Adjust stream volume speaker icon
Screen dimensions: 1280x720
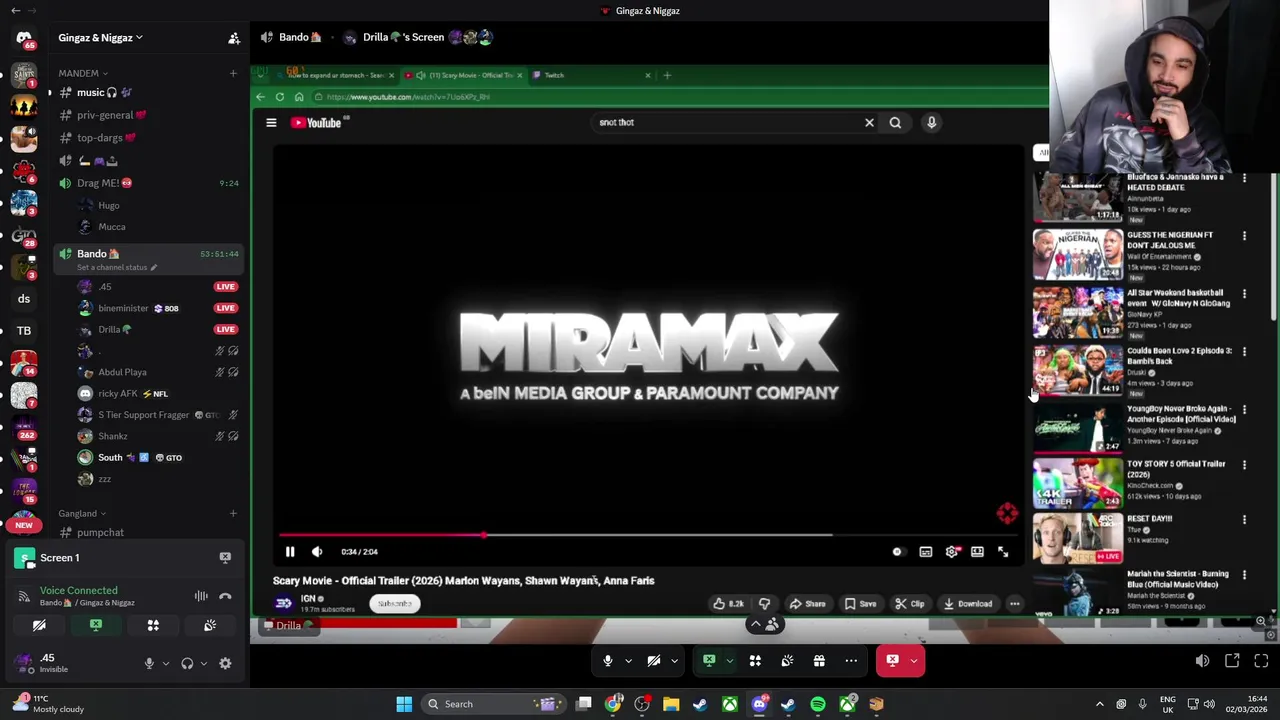pyautogui.click(x=1202, y=660)
